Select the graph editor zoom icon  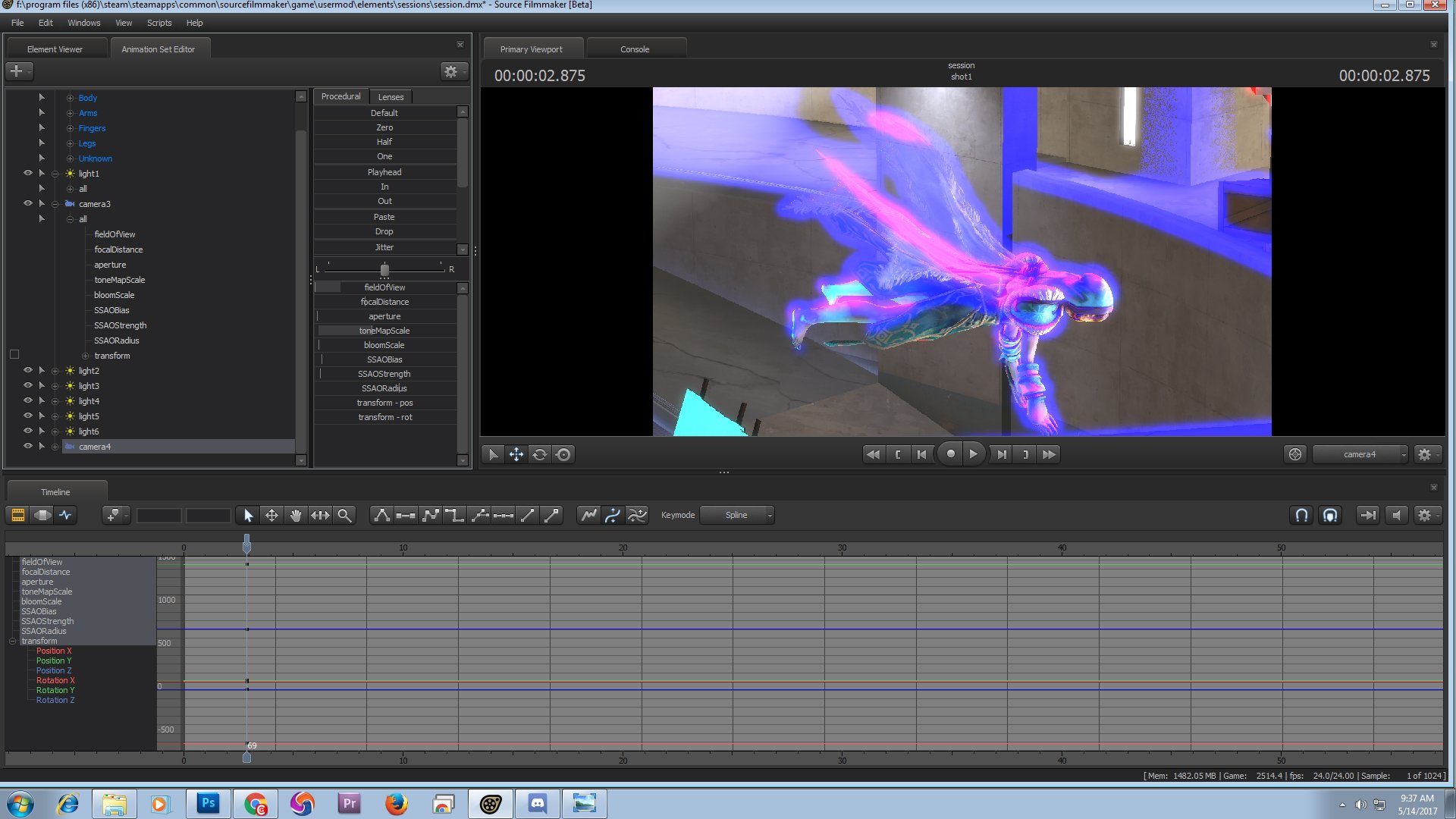tap(344, 514)
